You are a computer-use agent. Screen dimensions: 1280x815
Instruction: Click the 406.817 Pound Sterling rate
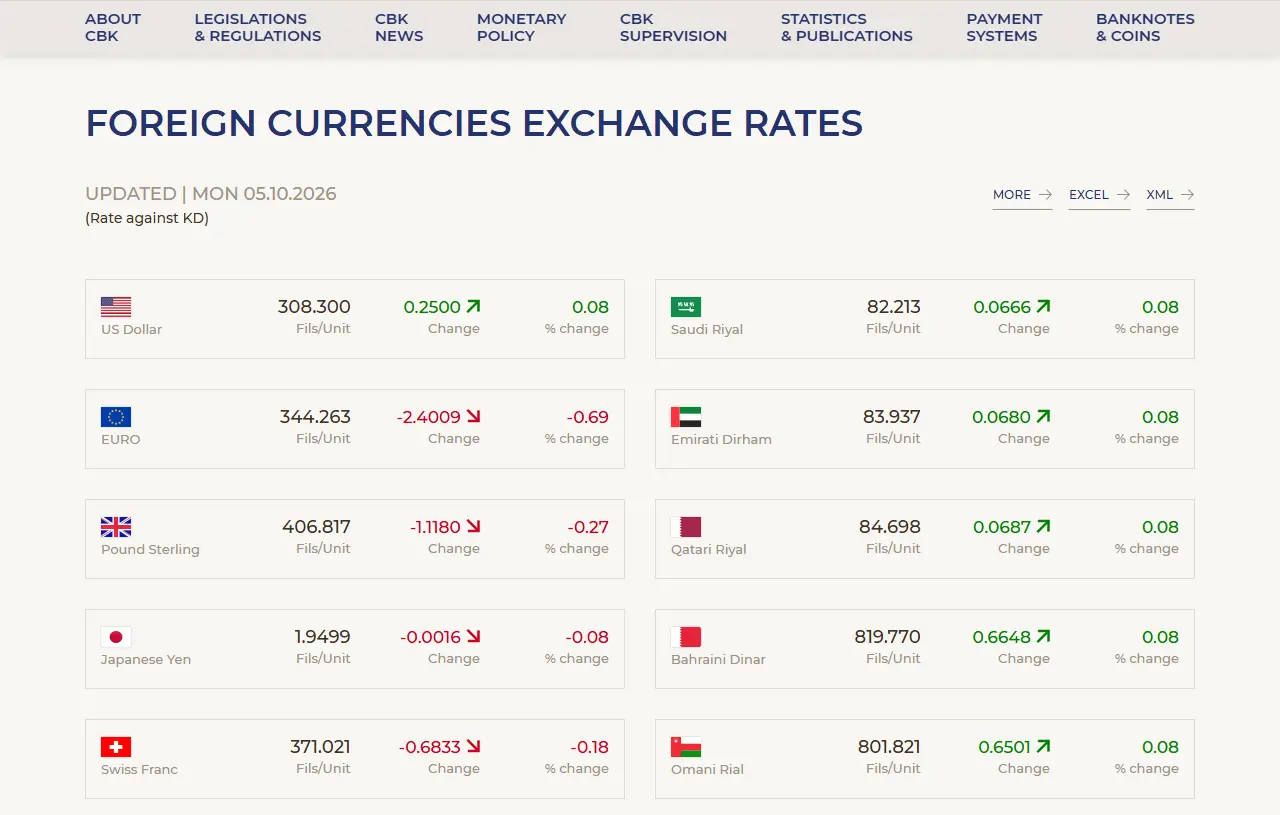pyautogui.click(x=316, y=527)
